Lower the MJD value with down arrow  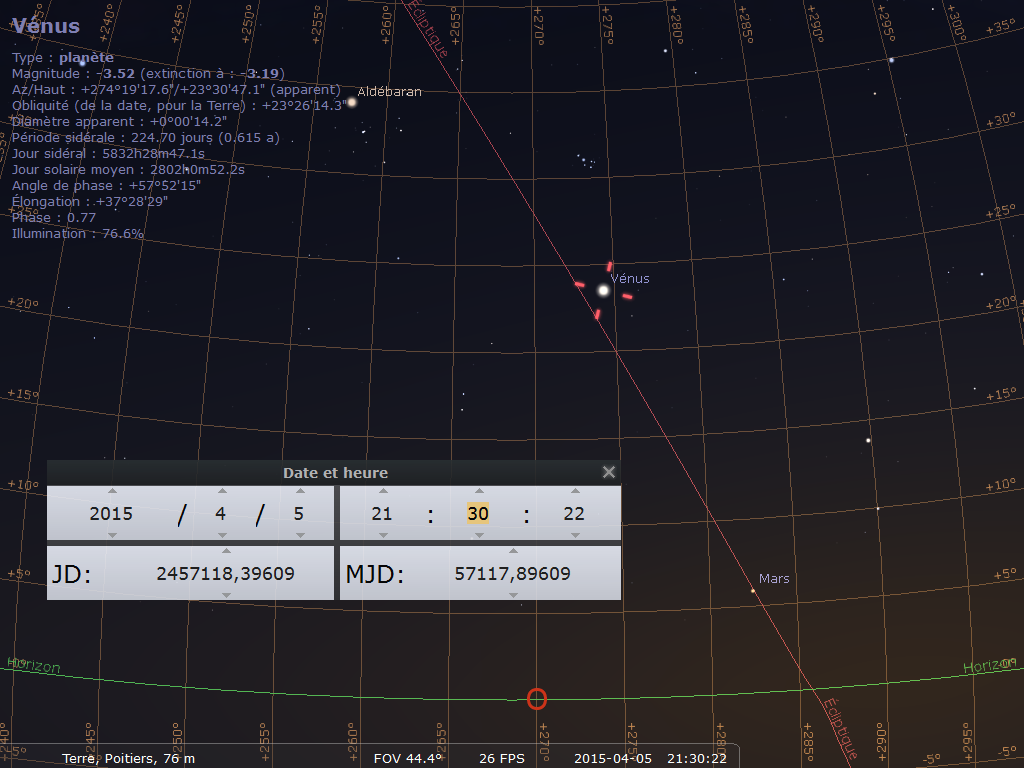[x=513, y=595]
